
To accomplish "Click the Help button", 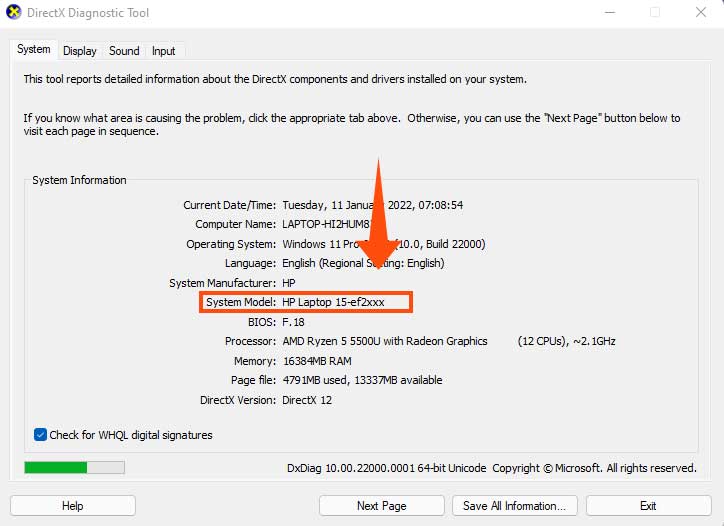I will (x=72, y=506).
